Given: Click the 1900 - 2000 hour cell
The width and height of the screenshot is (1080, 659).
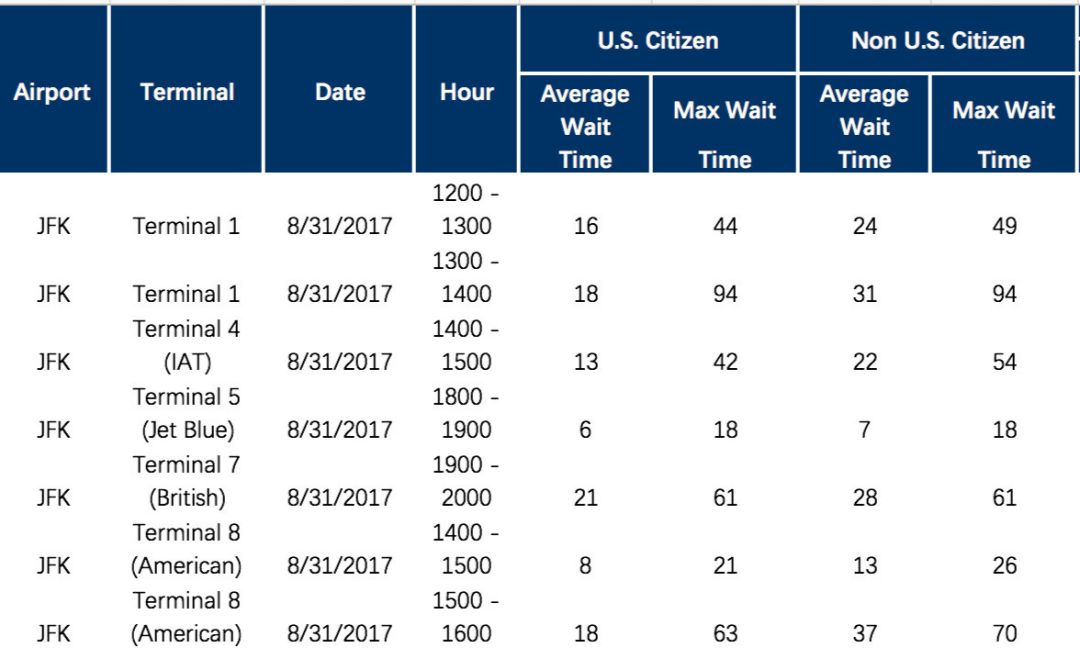Looking at the screenshot, I should tap(466, 481).
